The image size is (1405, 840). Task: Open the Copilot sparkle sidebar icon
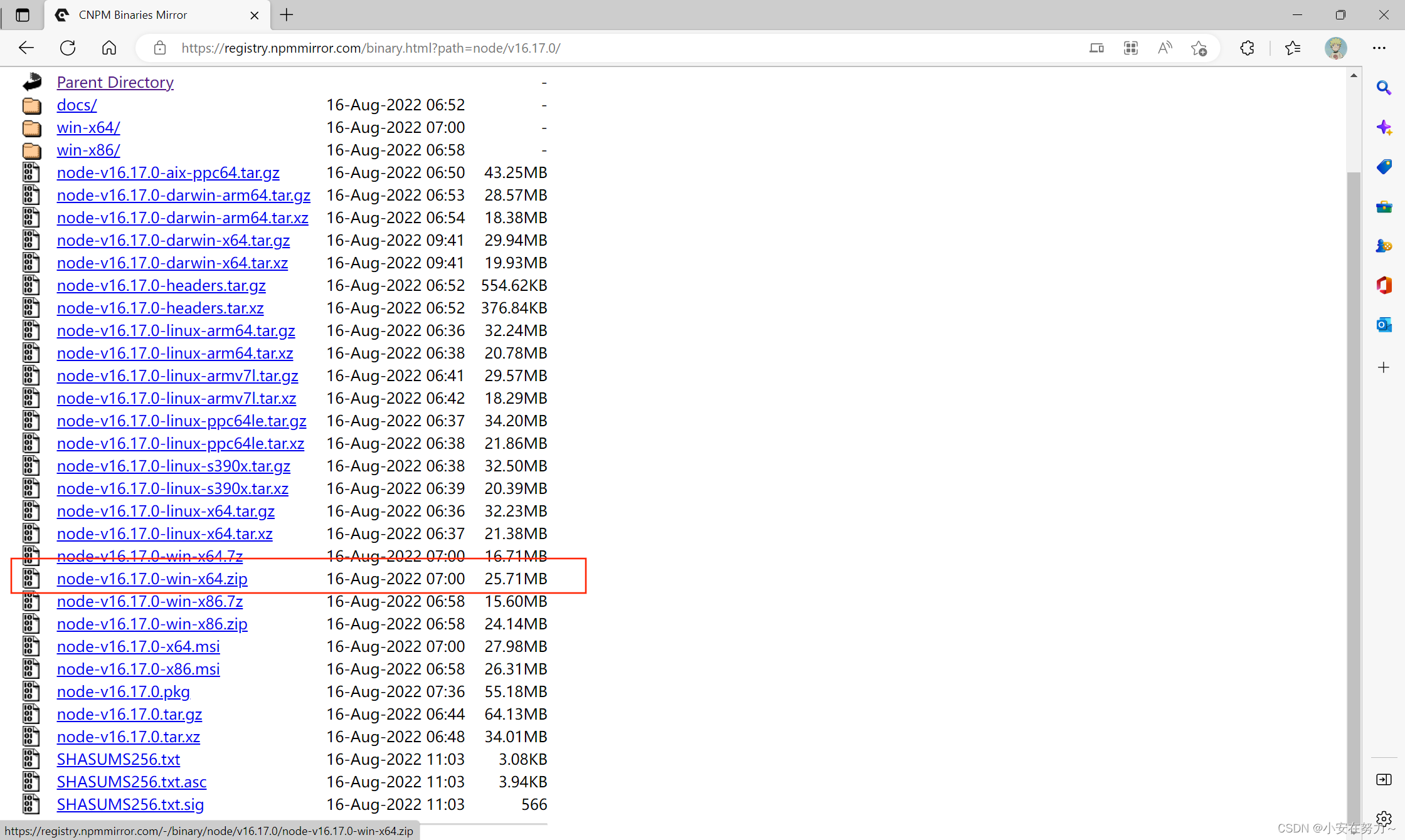[x=1384, y=128]
